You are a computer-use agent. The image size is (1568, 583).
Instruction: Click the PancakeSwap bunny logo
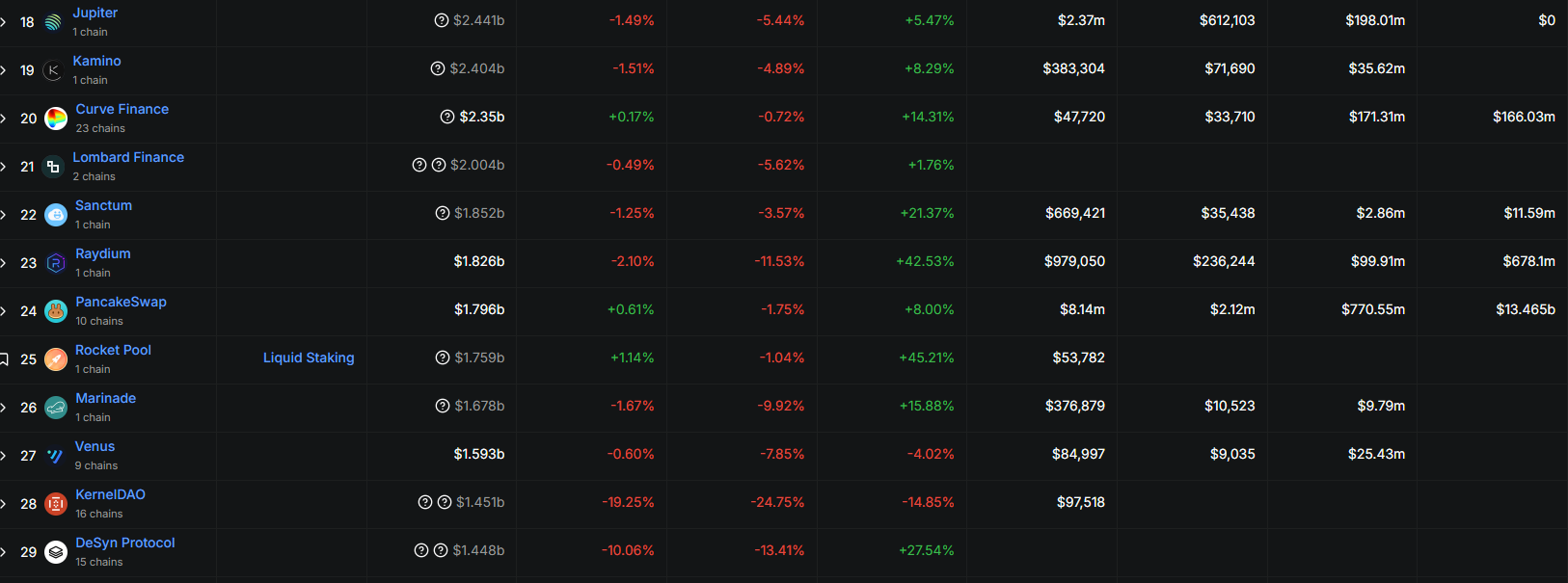(x=56, y=311)
